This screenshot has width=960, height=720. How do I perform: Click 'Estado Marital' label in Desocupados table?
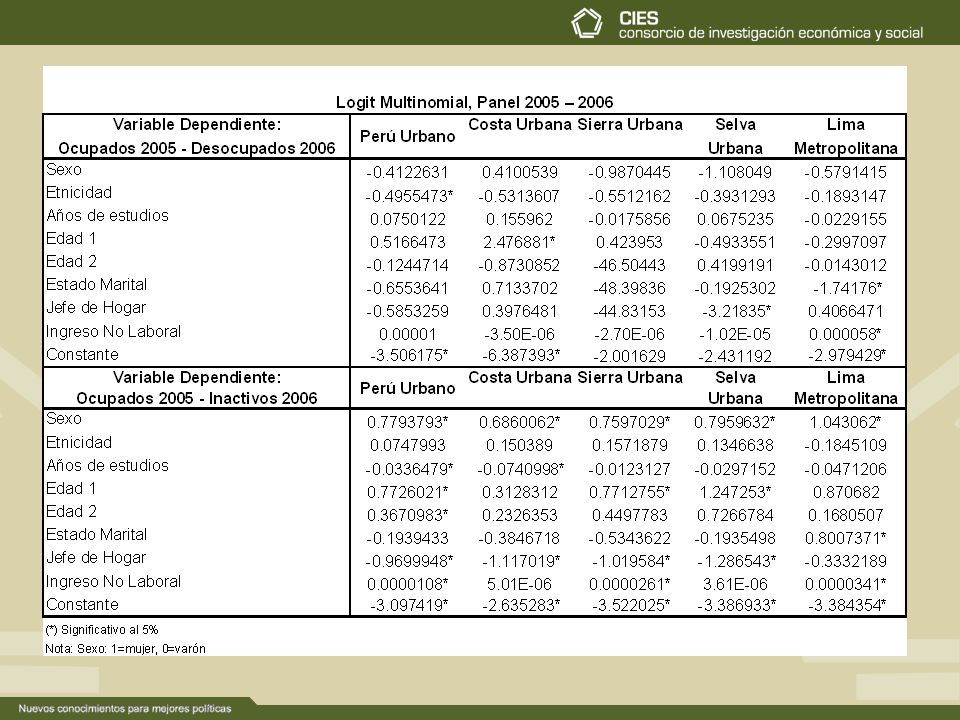tap(96, 285)
